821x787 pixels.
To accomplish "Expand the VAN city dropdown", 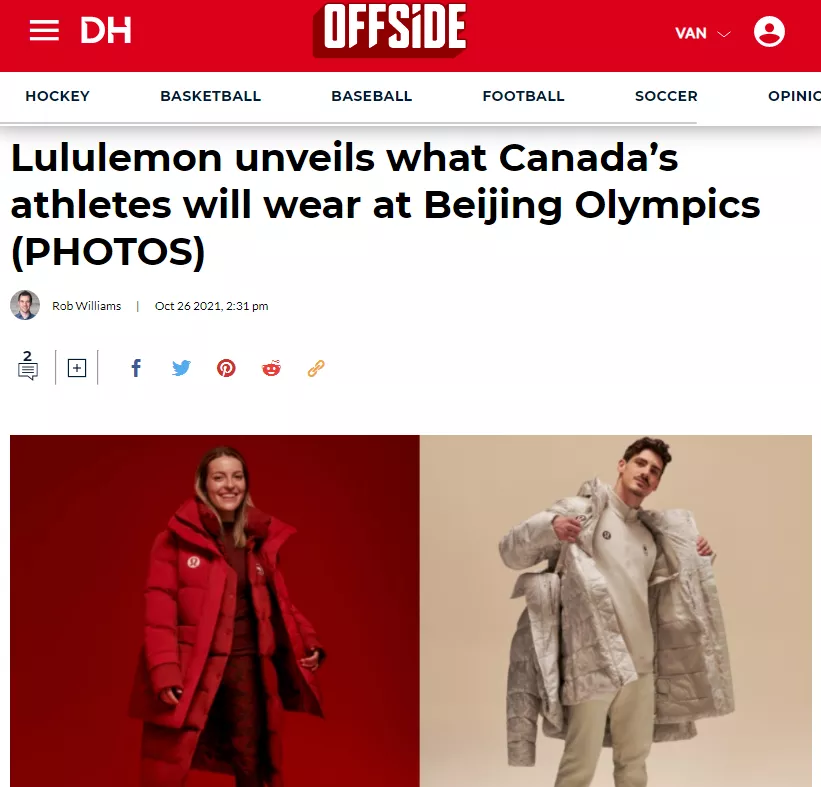I will pos(703,34).
